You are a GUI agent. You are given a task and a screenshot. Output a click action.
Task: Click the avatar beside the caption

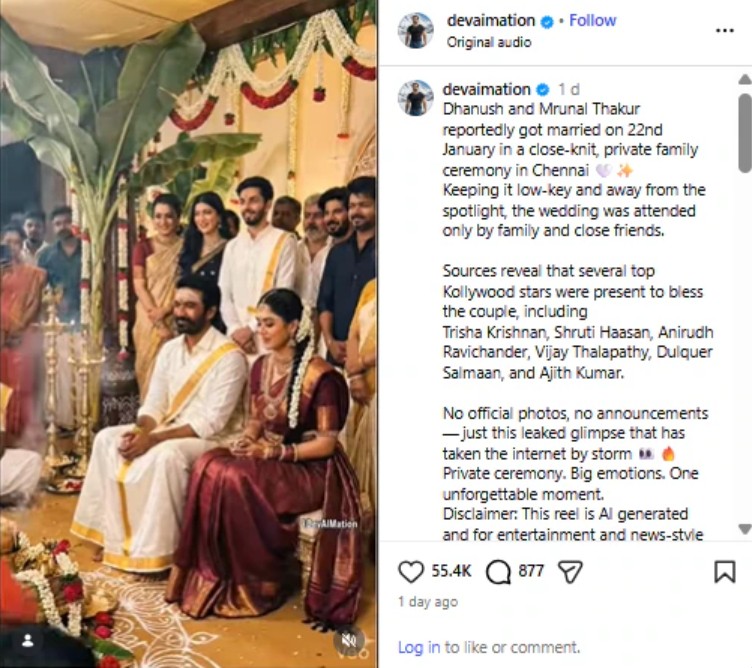[x=415, y=97]
